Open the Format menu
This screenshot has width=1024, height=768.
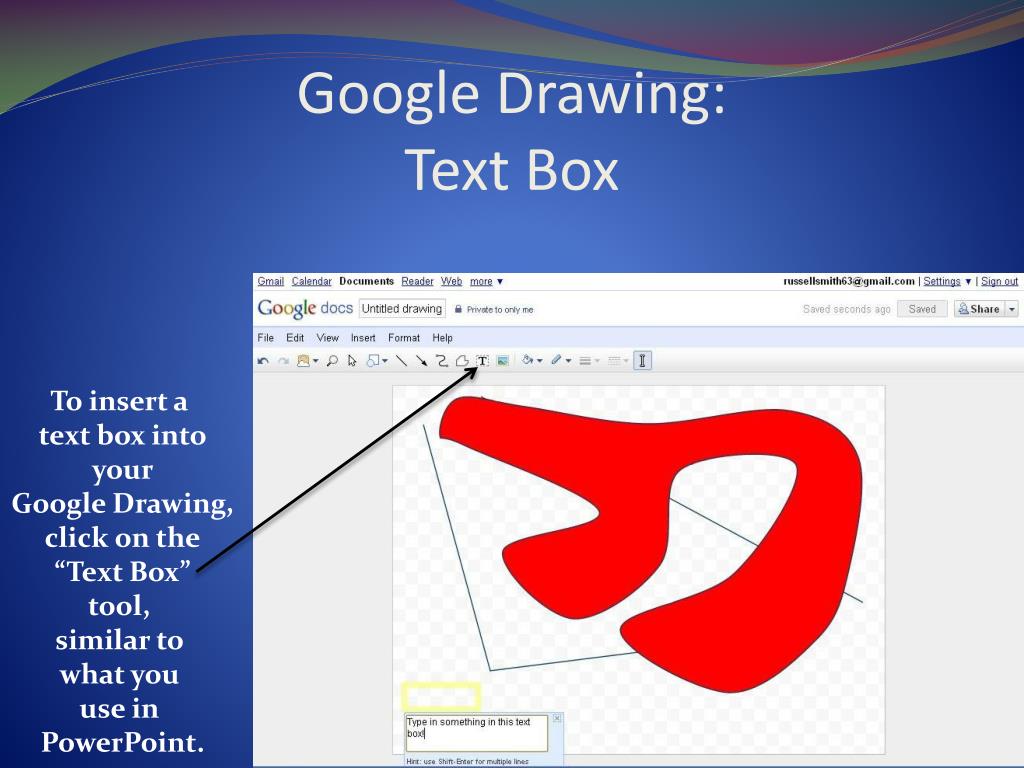coord(404,338)
